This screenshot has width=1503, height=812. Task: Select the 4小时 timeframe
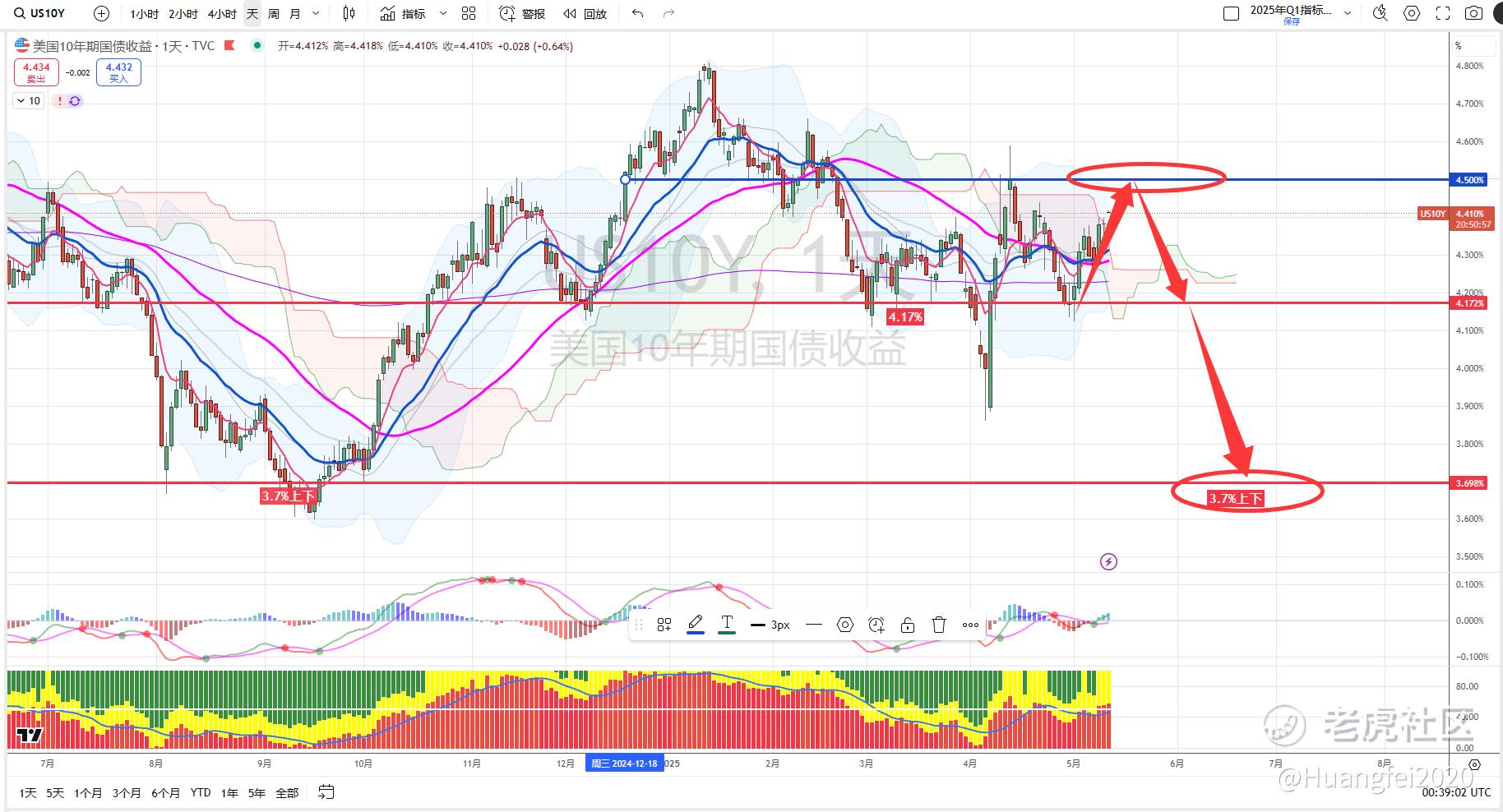pyautogui.click(x=221, y=13)
